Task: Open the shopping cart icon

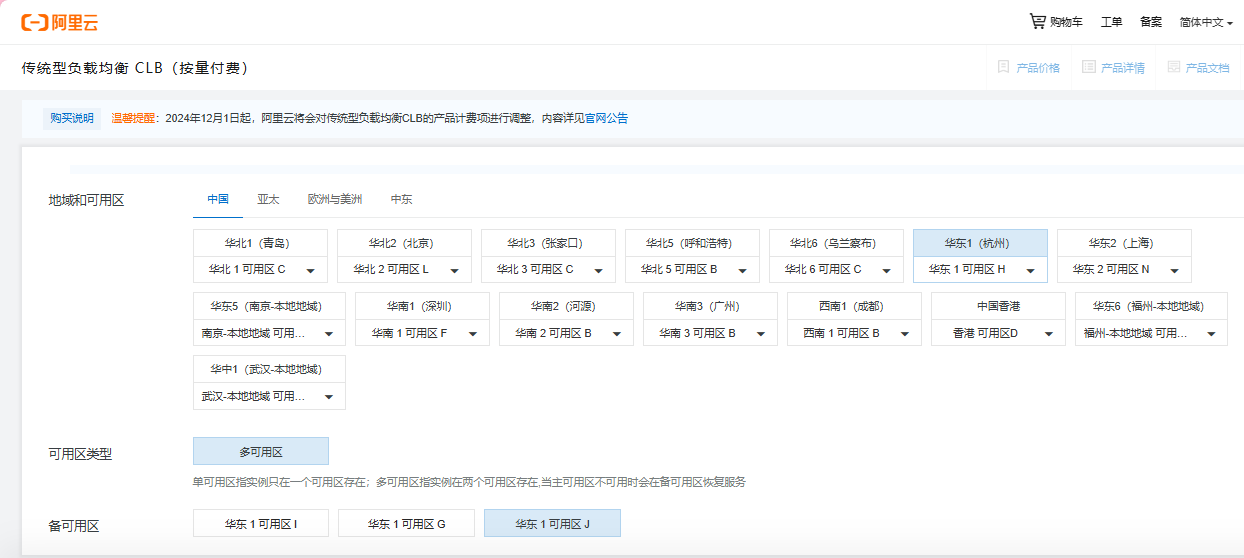Action: 1038,21
